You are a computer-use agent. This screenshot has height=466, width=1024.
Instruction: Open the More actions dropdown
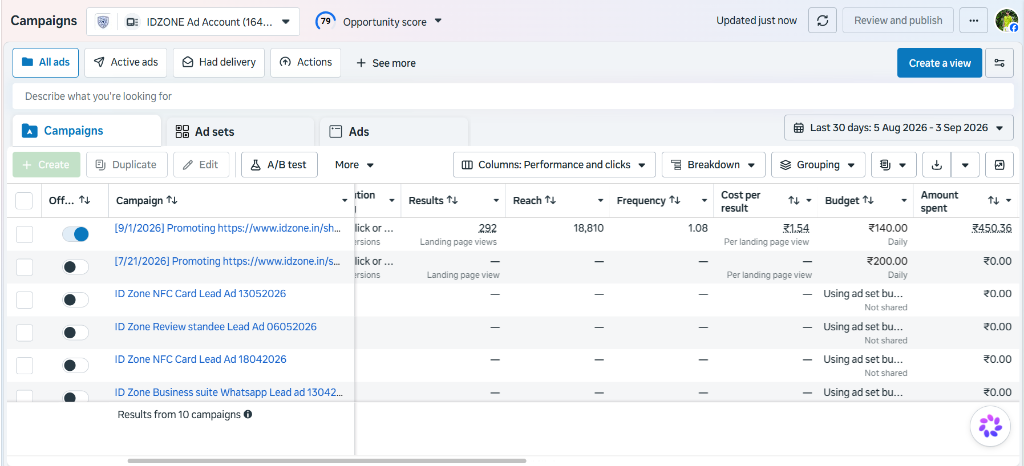(355, 165)
